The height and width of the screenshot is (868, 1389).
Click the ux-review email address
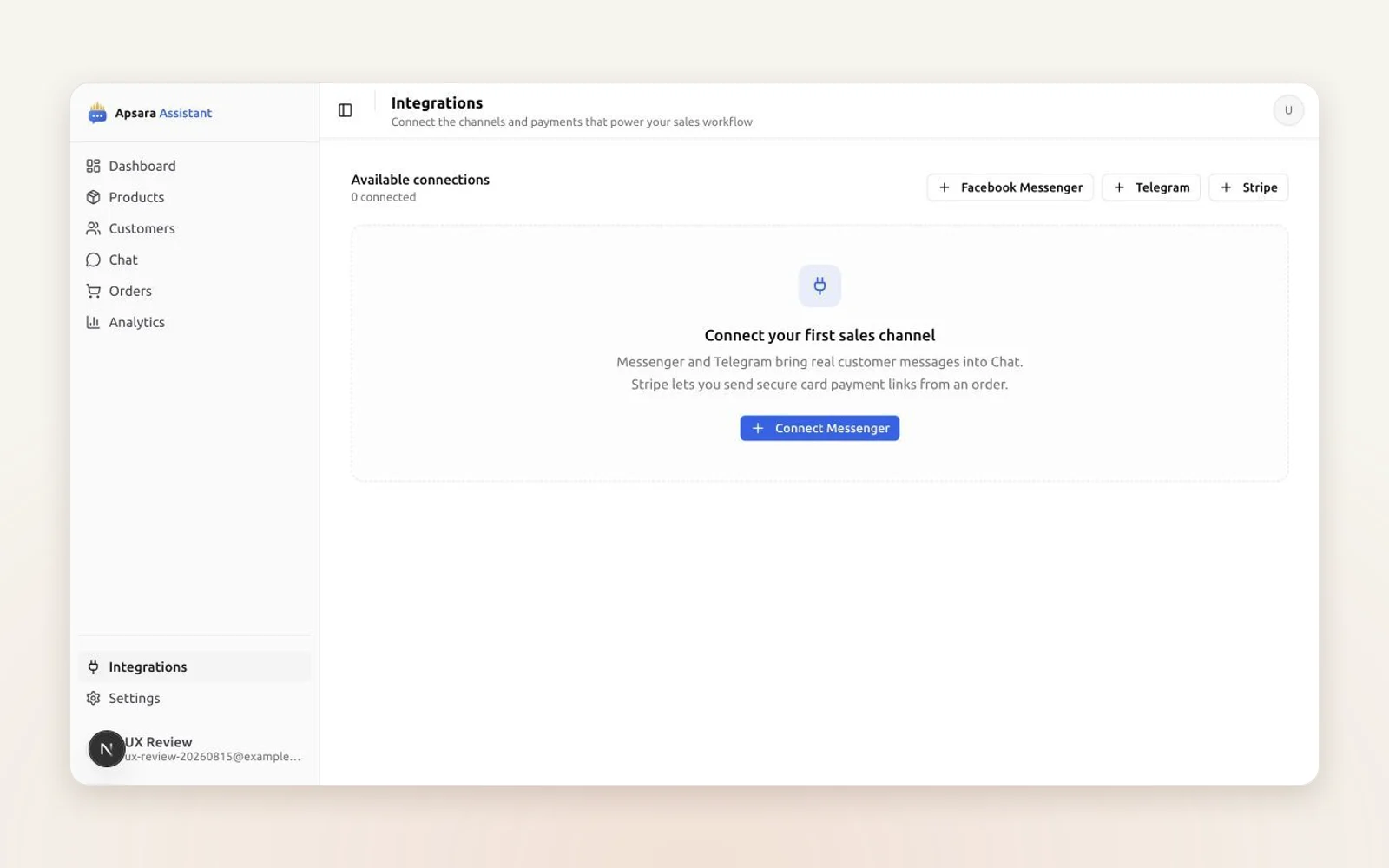tap(214, 757)
